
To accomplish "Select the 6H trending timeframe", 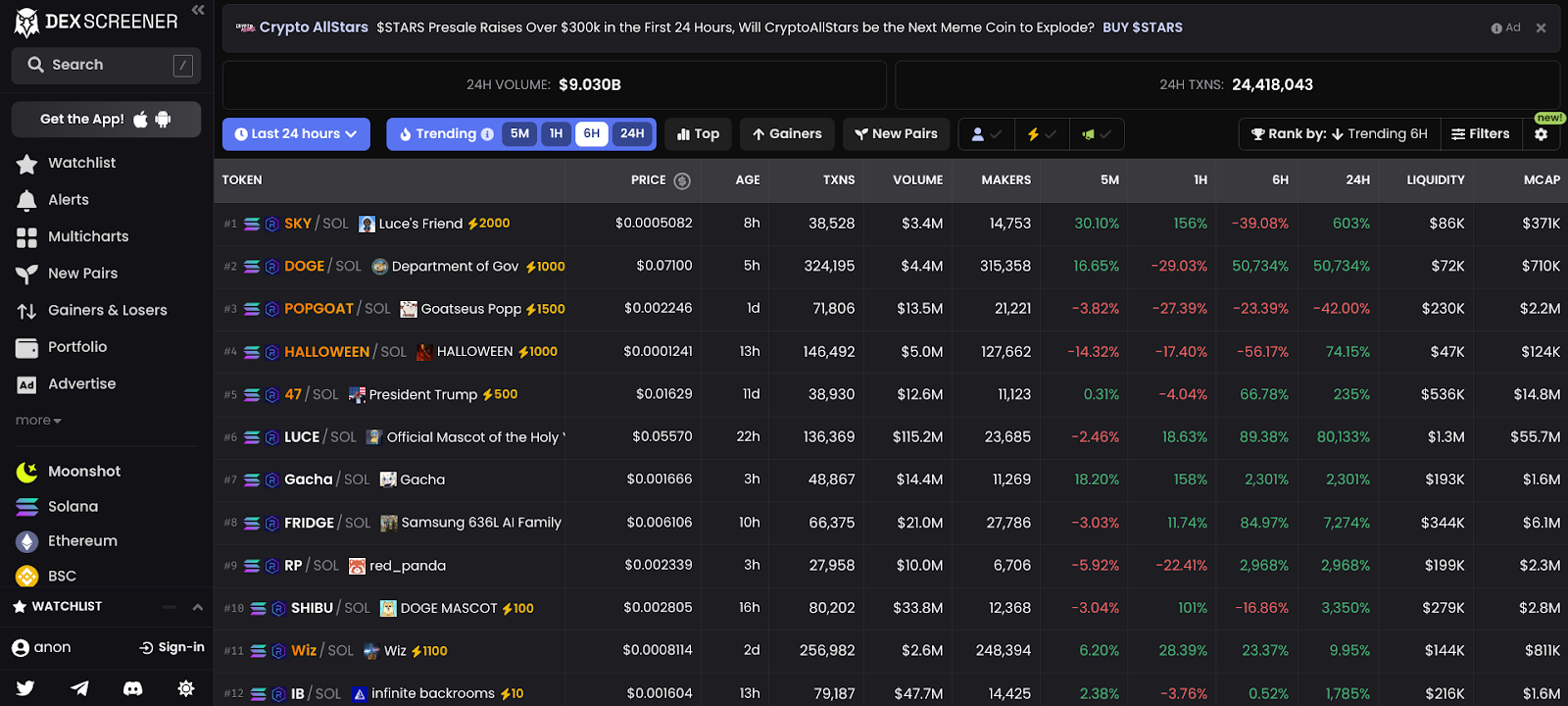I will click(x=592, y=133).
